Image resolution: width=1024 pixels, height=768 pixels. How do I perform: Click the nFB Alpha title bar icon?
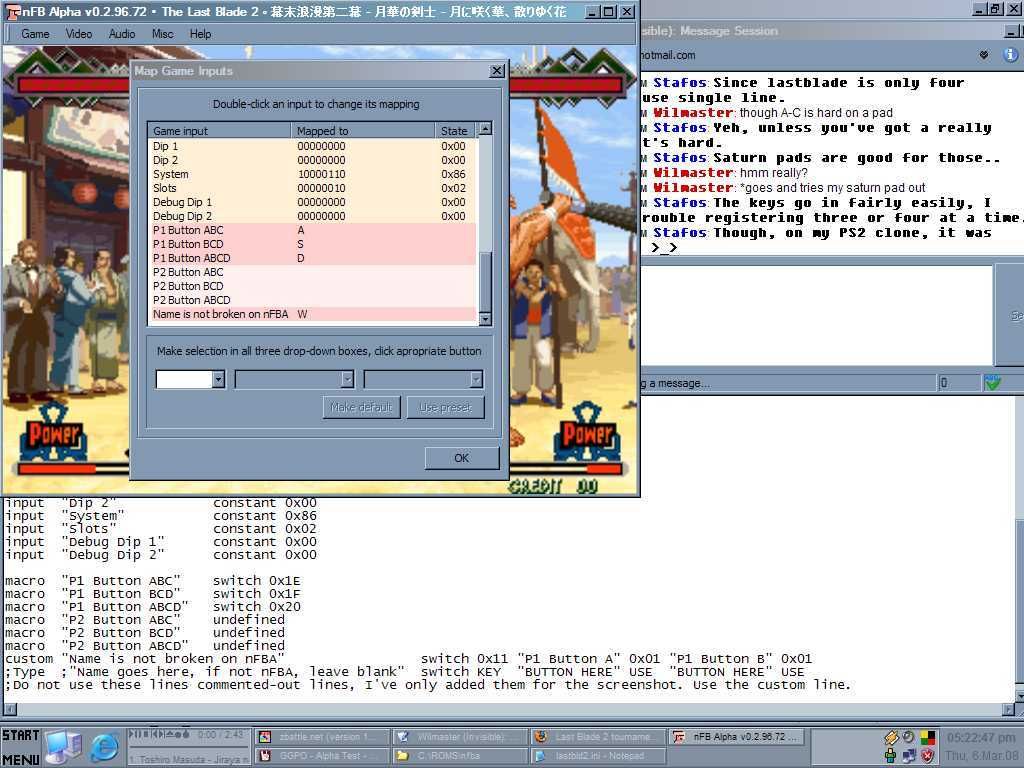(12, 12)
